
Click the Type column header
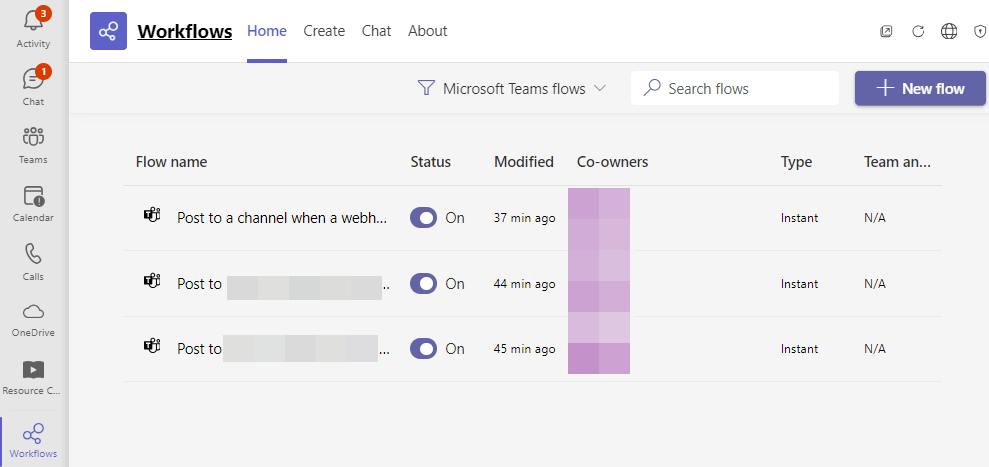797,162
